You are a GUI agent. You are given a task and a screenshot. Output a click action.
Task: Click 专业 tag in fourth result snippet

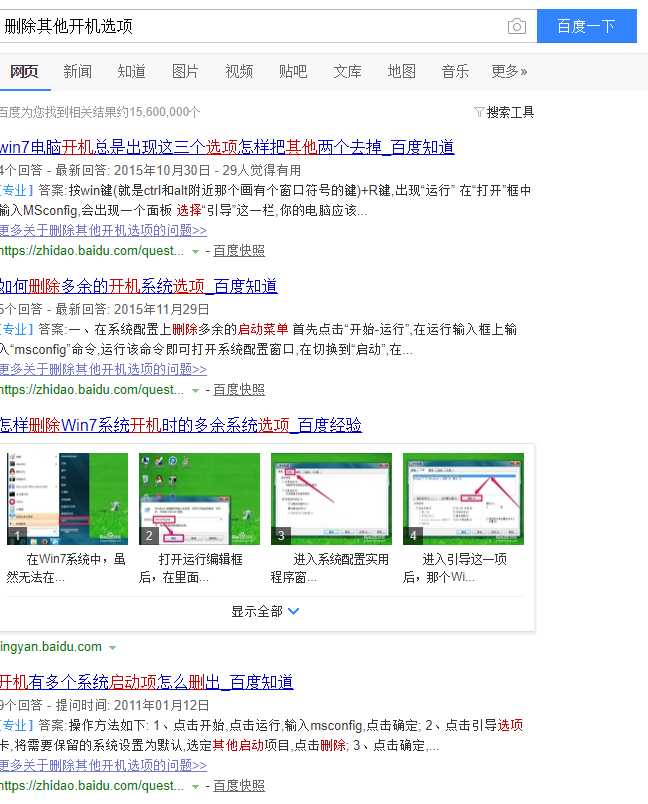pyautogui.click(x=17, y=726)
